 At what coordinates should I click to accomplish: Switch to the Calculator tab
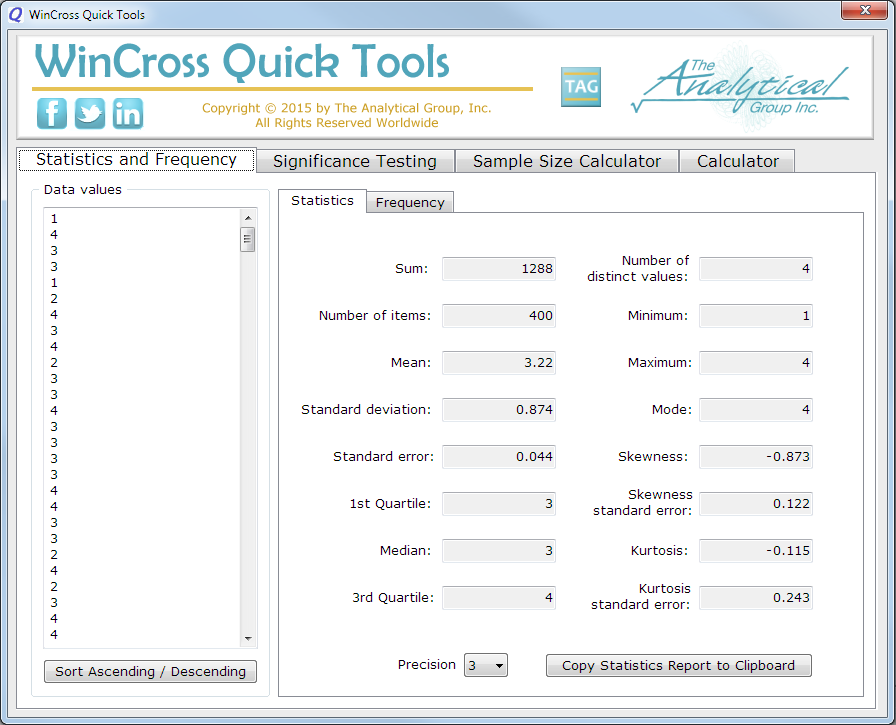coord(737,161)
